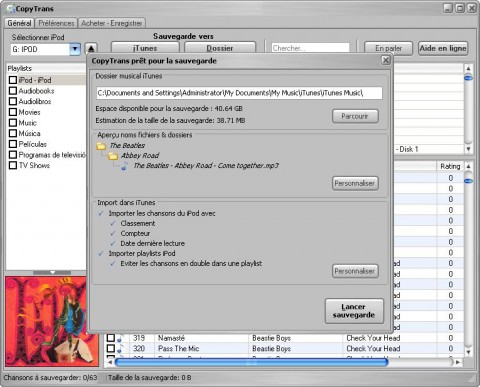The height and width of the screenshot is (387, 480).
Task: Open the Préférences tab
Action: tap(56, 23)
